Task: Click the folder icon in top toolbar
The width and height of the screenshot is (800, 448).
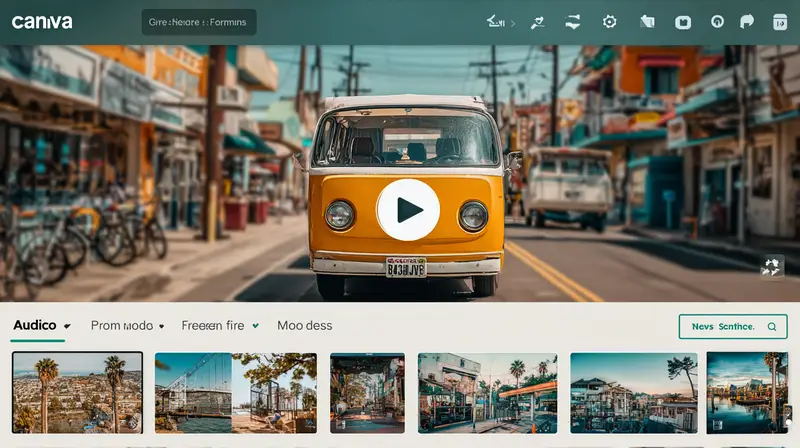Action: coord(646,21)
